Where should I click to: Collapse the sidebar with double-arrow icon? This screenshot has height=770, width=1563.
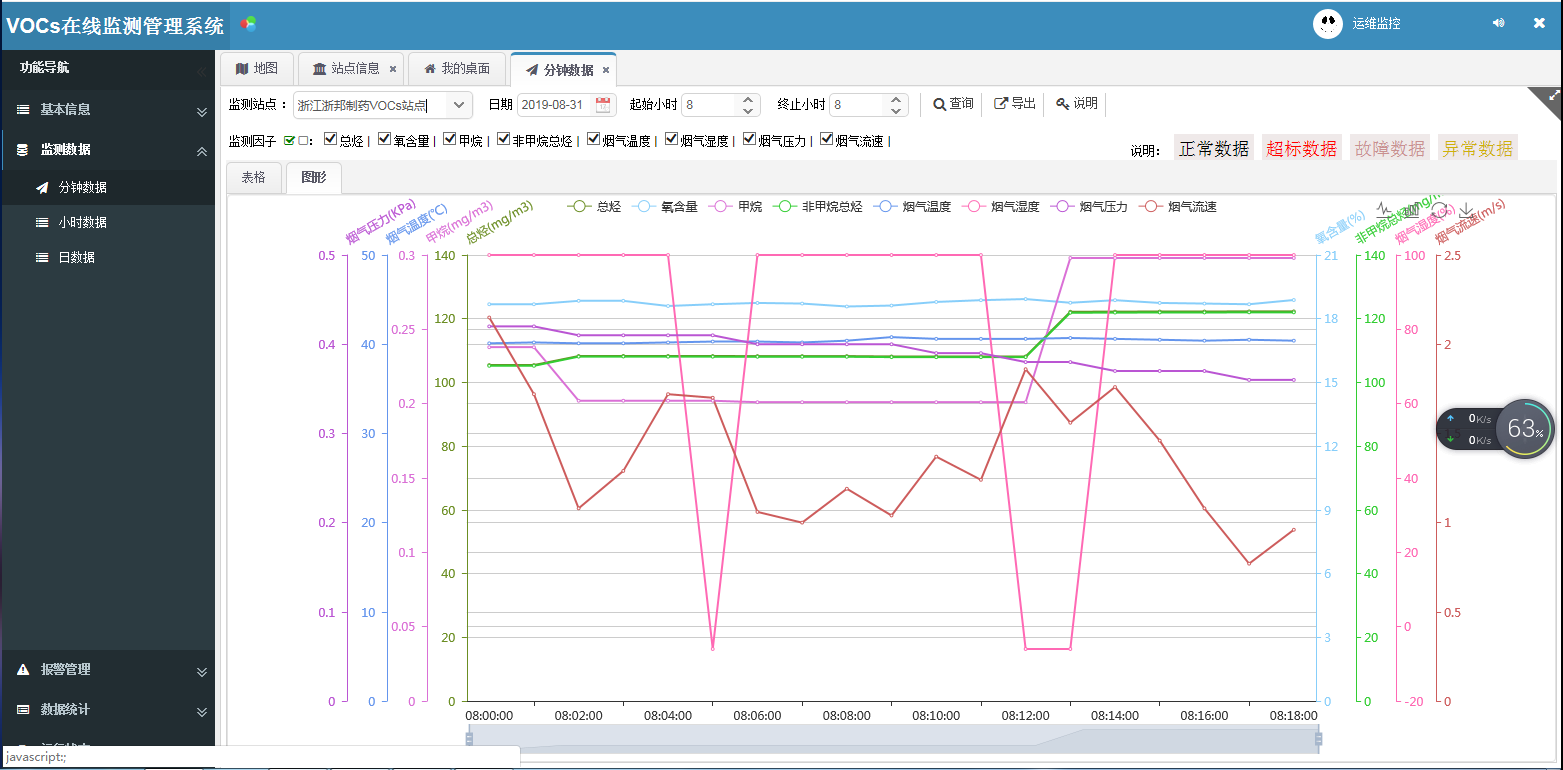201,72
